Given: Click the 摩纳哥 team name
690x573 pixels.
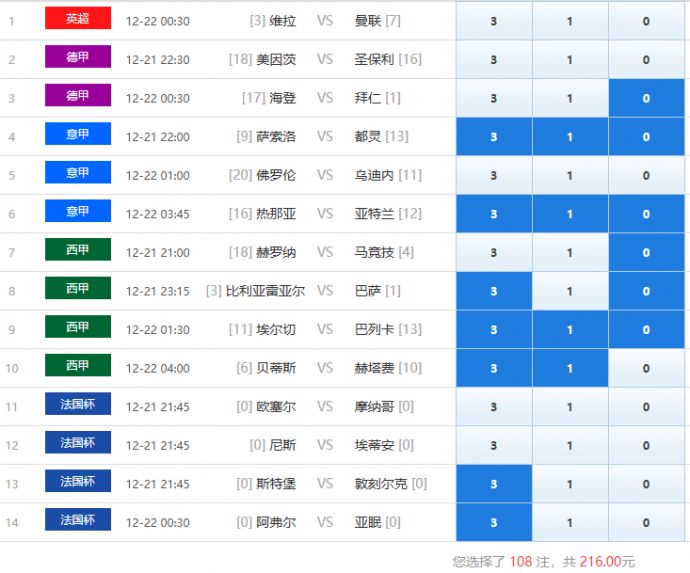Looking at the screenshot, I should point(375,407).
